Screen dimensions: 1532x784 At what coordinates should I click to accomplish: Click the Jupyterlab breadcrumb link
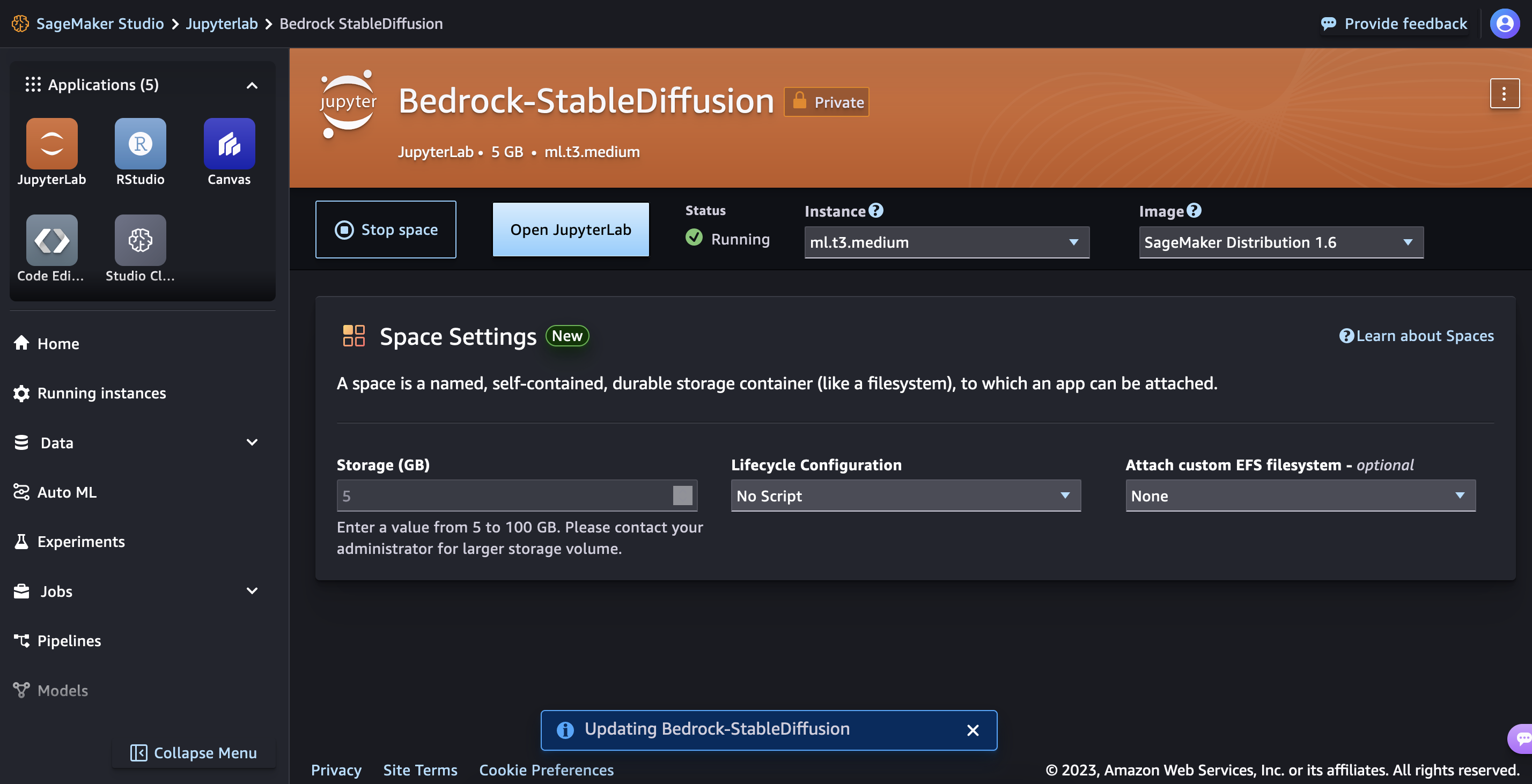pyautogui.click(x=222, y=23)
